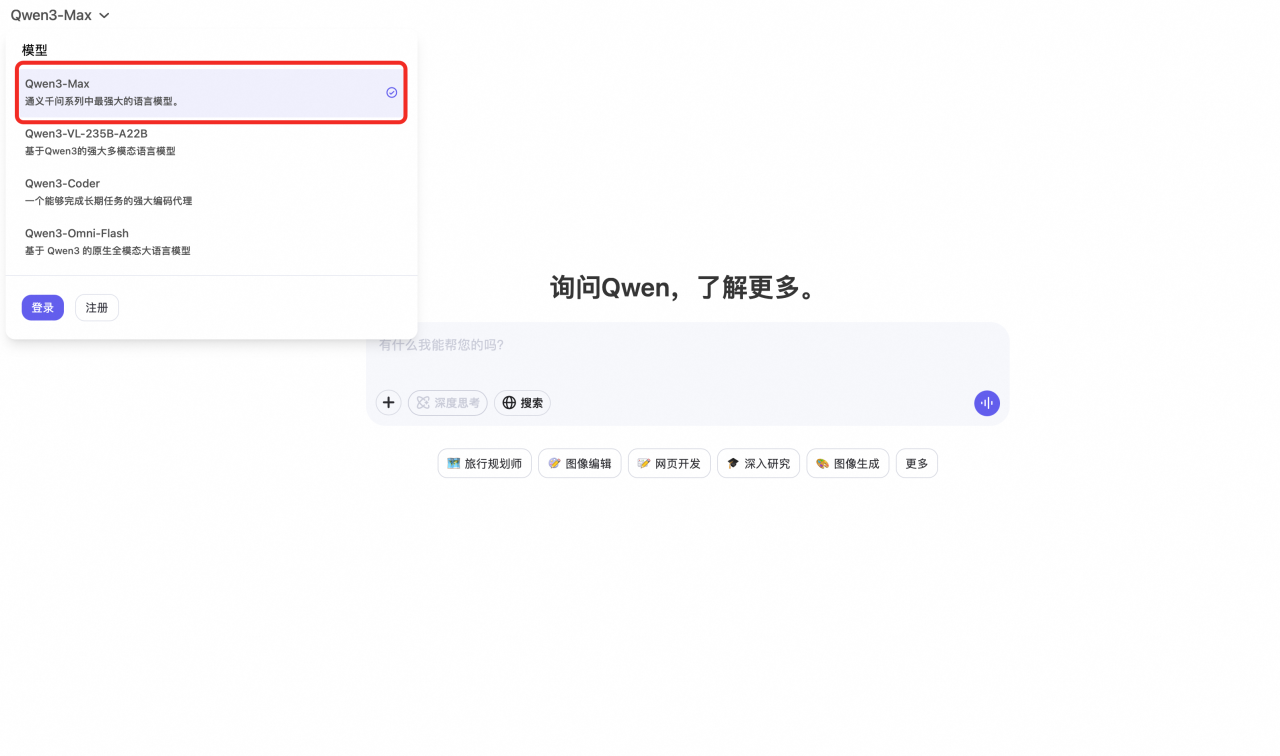Expand the 更多 more tools option
The width and height of the screenshot is (1280, 756).
click(916, 463)
